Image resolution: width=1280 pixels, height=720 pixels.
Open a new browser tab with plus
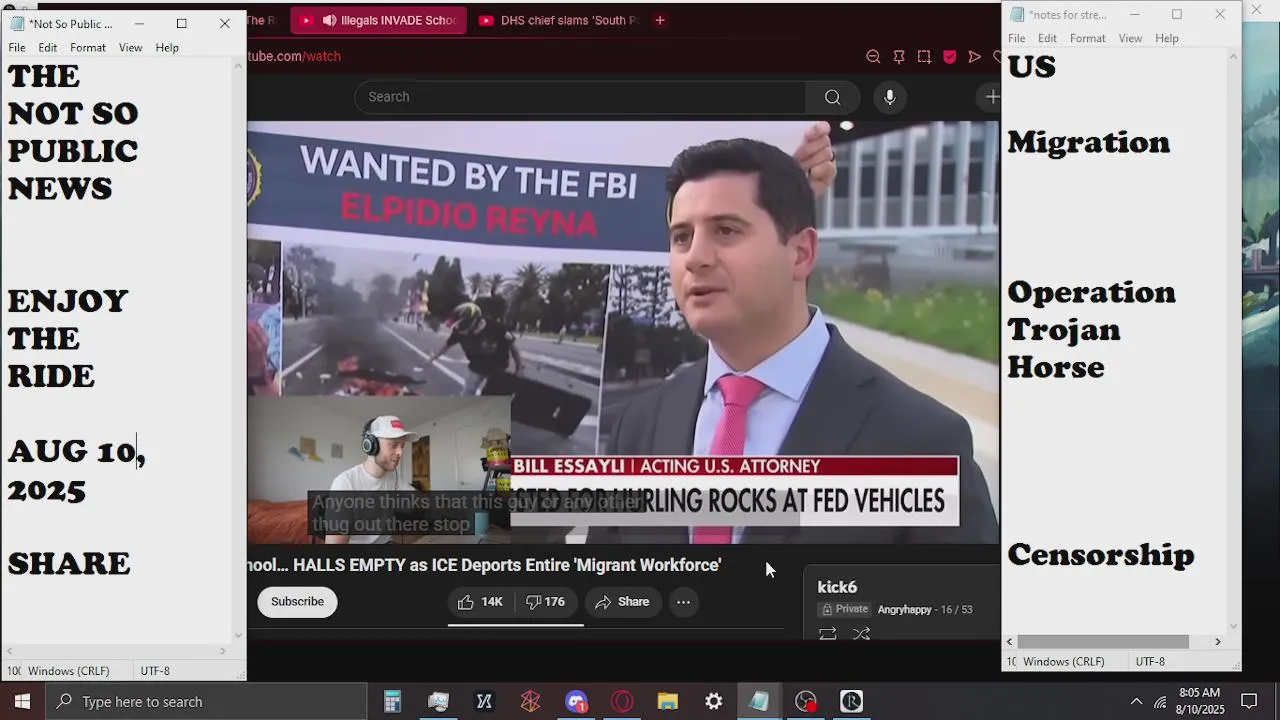[x=660, y=20]
